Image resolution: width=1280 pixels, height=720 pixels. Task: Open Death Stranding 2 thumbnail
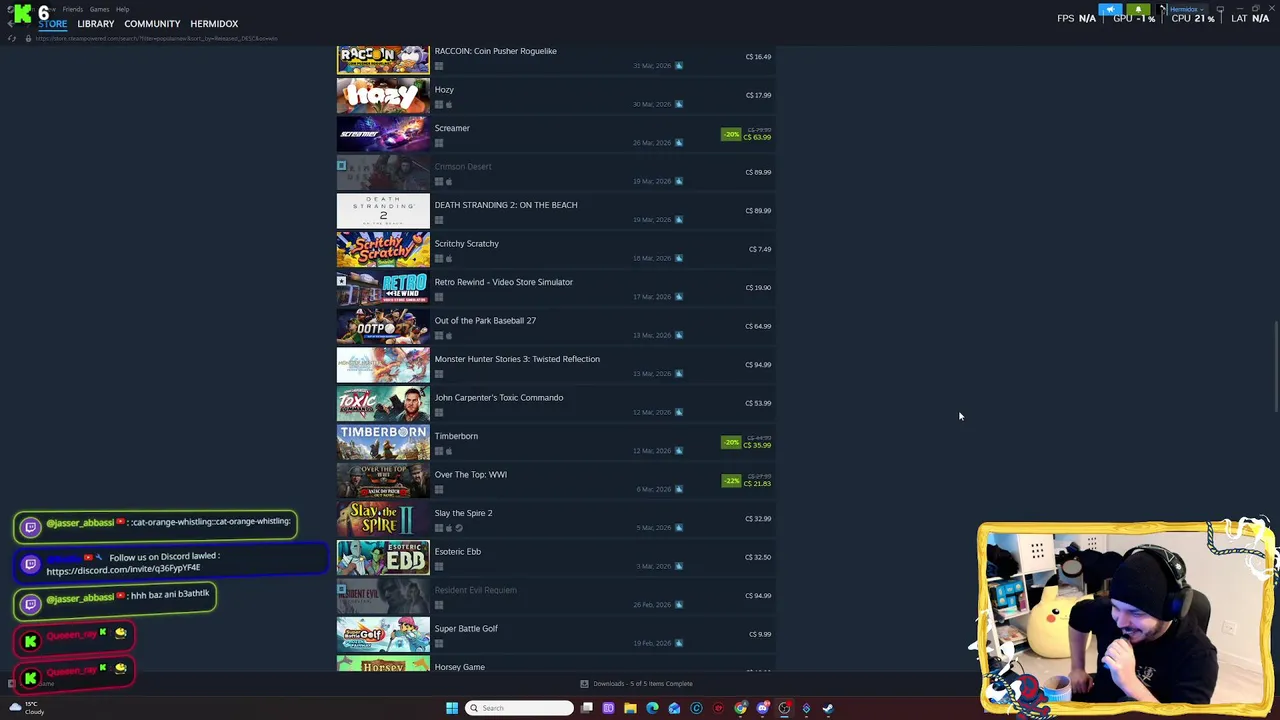[383, 211]
